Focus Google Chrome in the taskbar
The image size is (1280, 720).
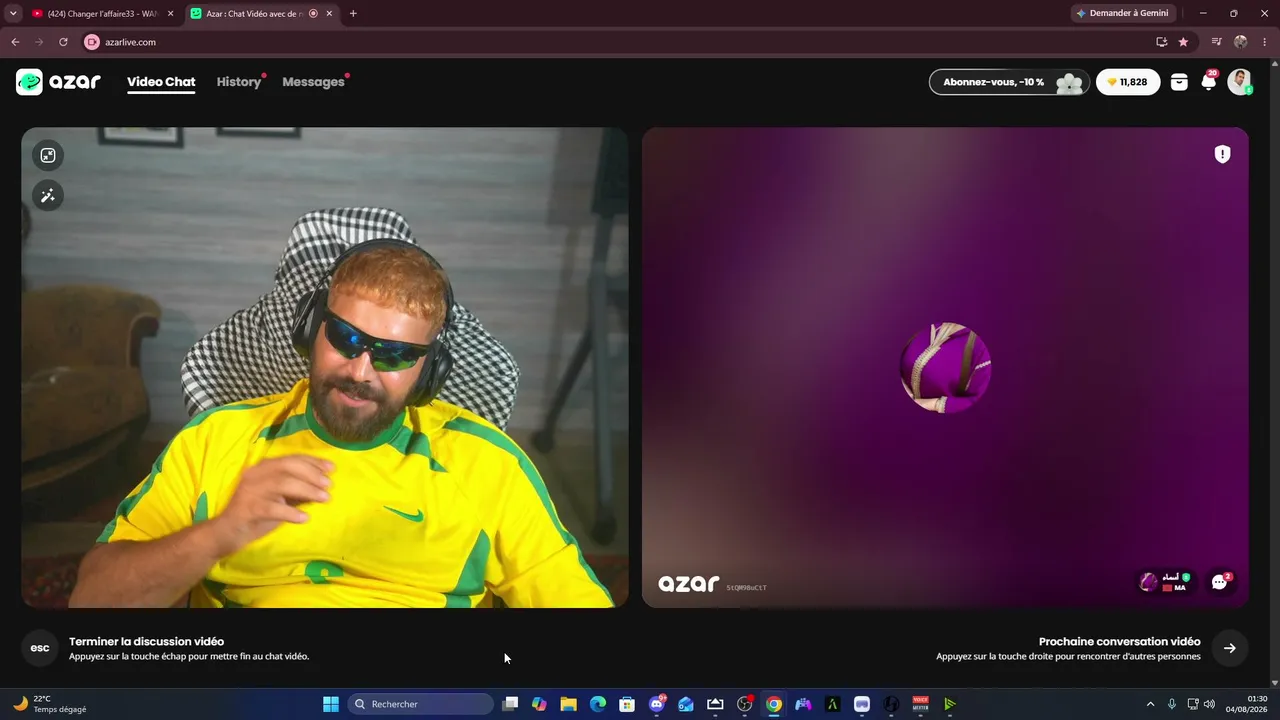pyautogui.click(x=774, y=704)
